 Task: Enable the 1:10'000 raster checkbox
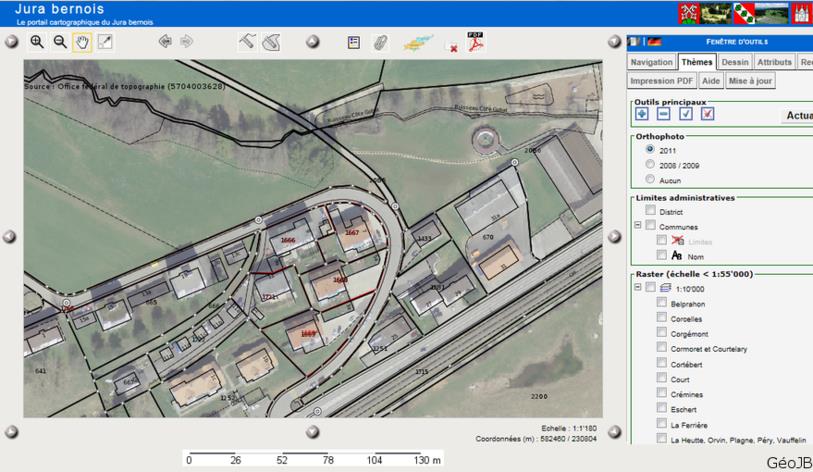650,287
